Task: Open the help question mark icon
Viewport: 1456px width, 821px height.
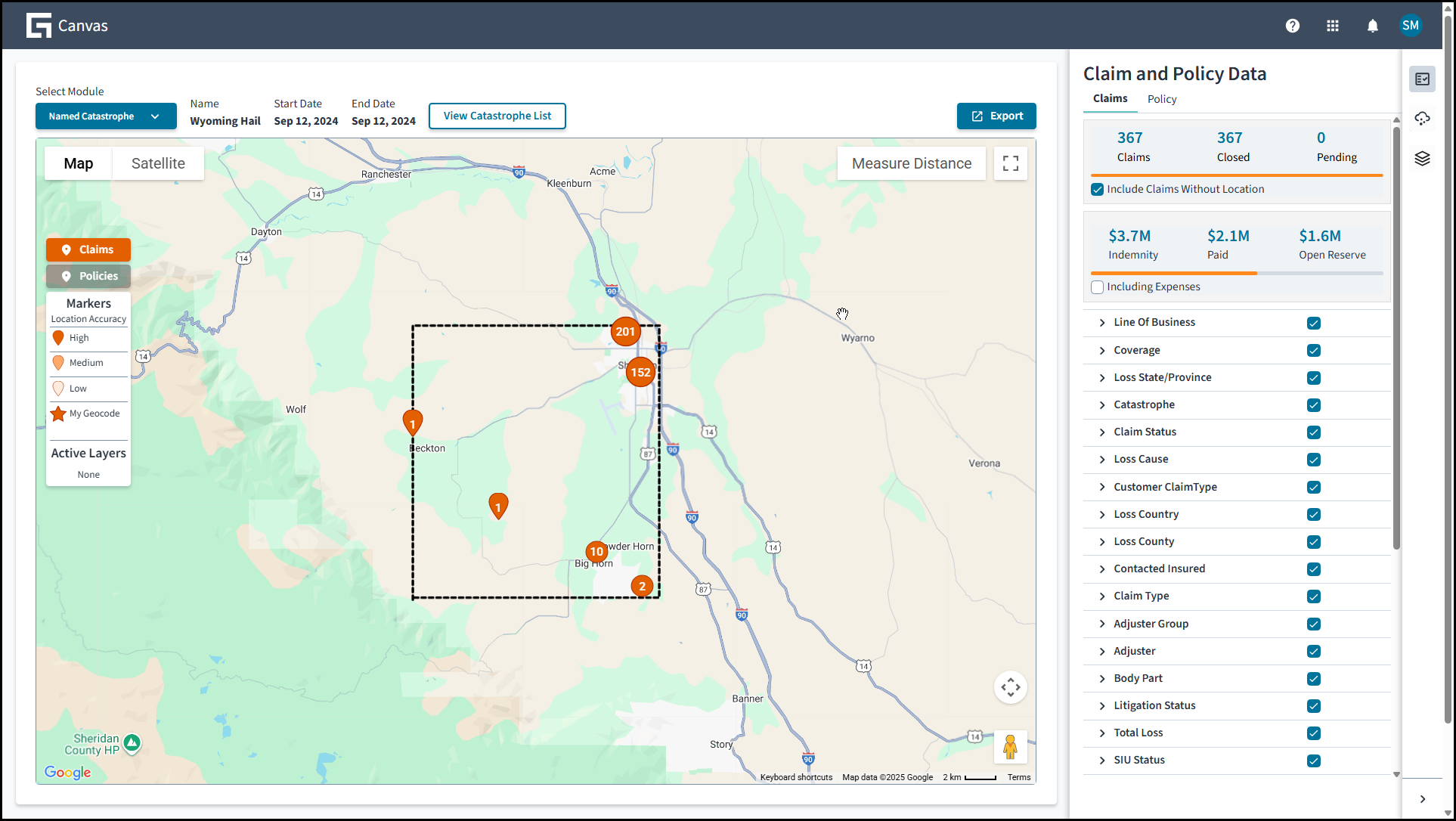Action: coord(1293,26)
